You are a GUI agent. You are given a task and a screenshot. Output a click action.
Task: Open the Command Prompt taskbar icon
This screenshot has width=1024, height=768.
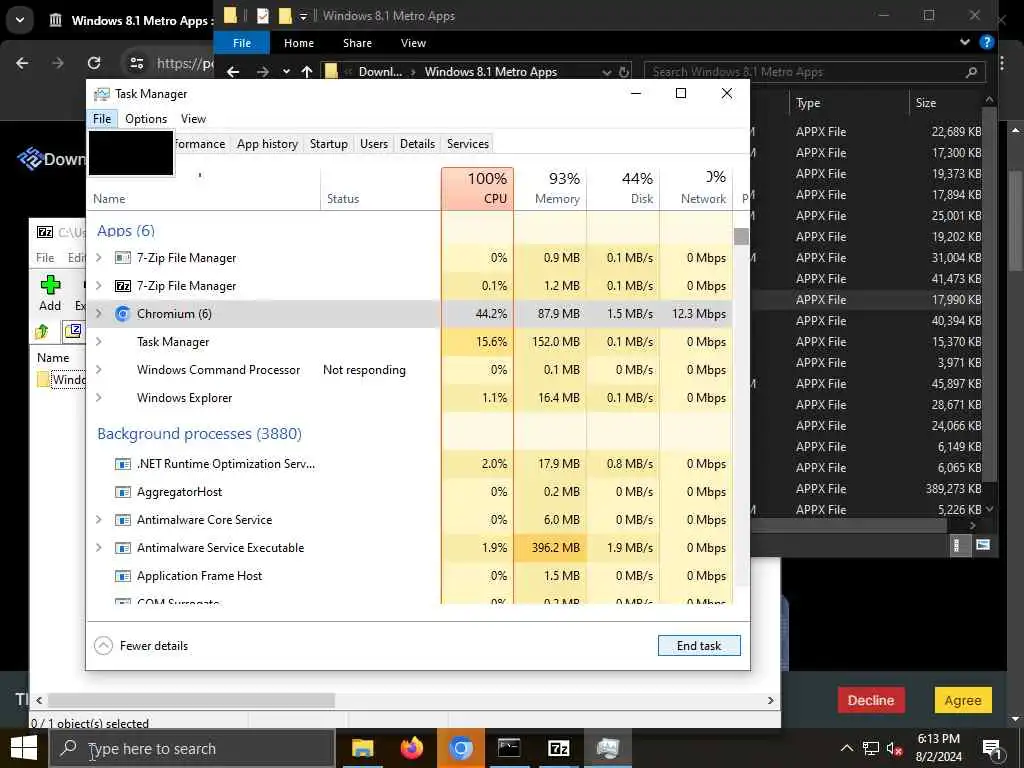(x=509, y=748)
